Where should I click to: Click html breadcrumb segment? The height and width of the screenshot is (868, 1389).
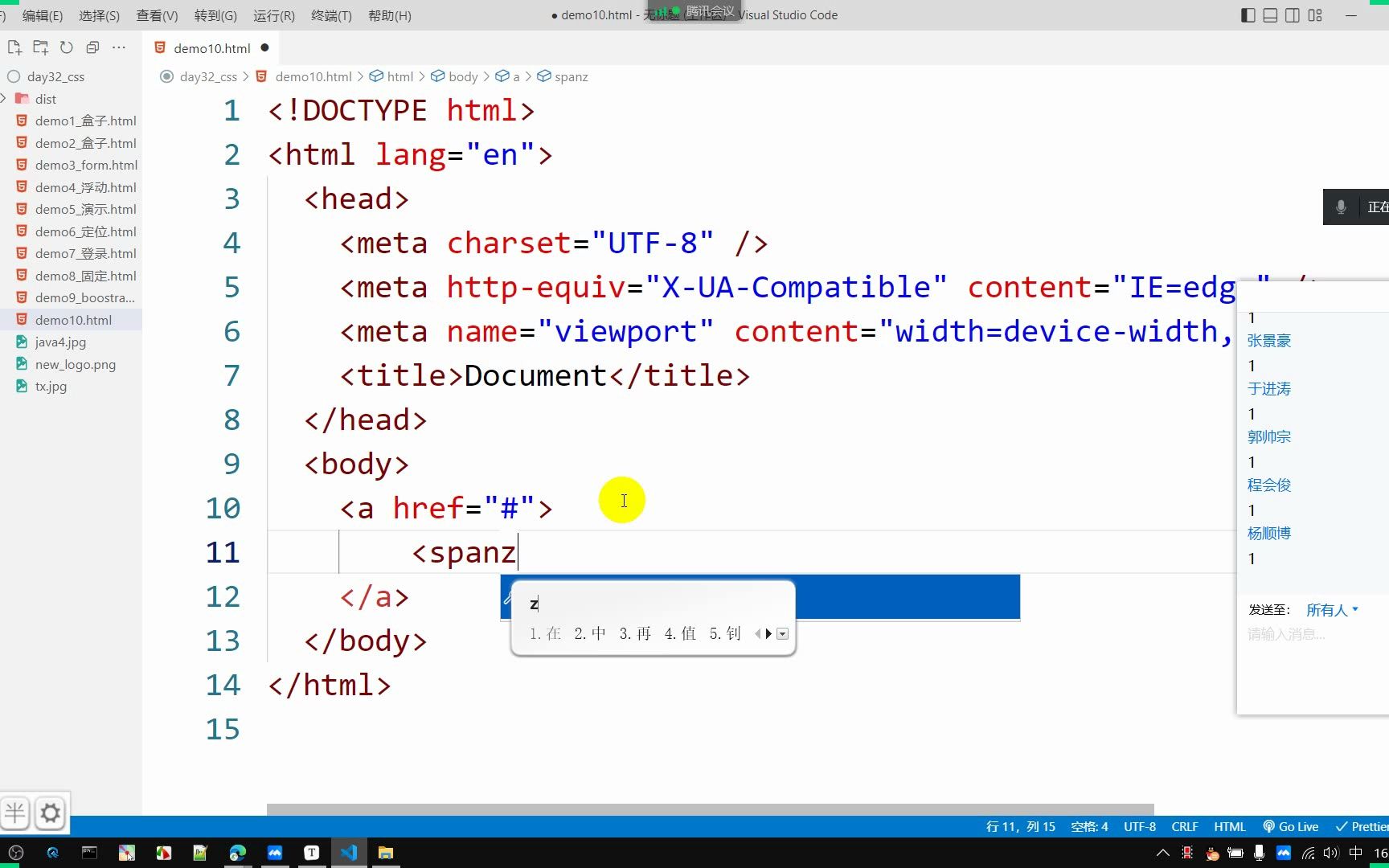tap(399, 76)
